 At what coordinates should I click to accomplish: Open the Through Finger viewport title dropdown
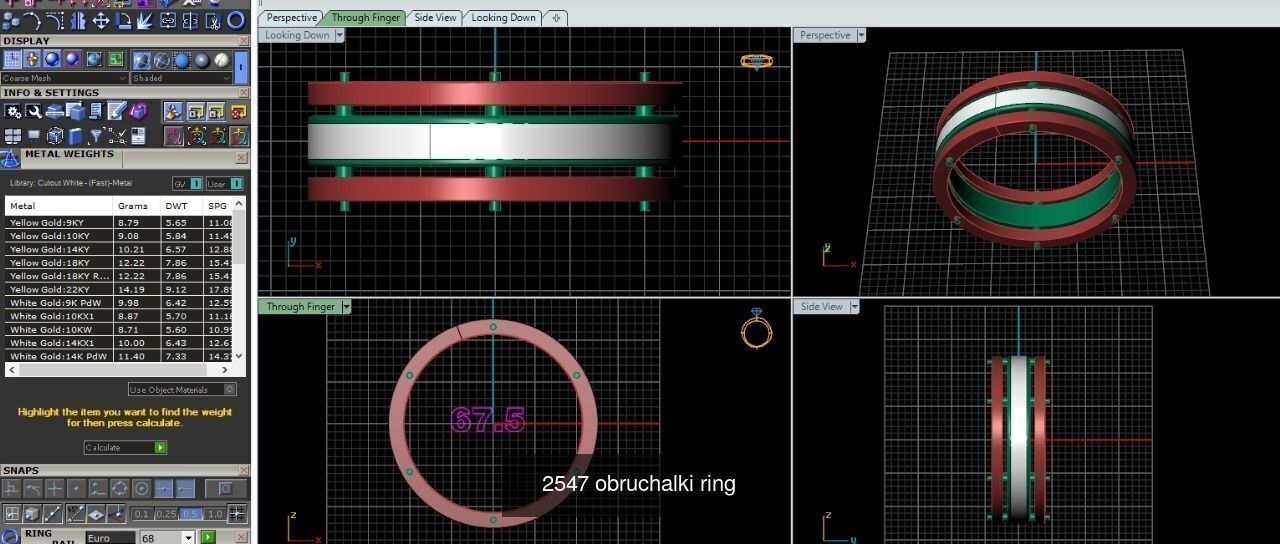[x=346, y=307]
